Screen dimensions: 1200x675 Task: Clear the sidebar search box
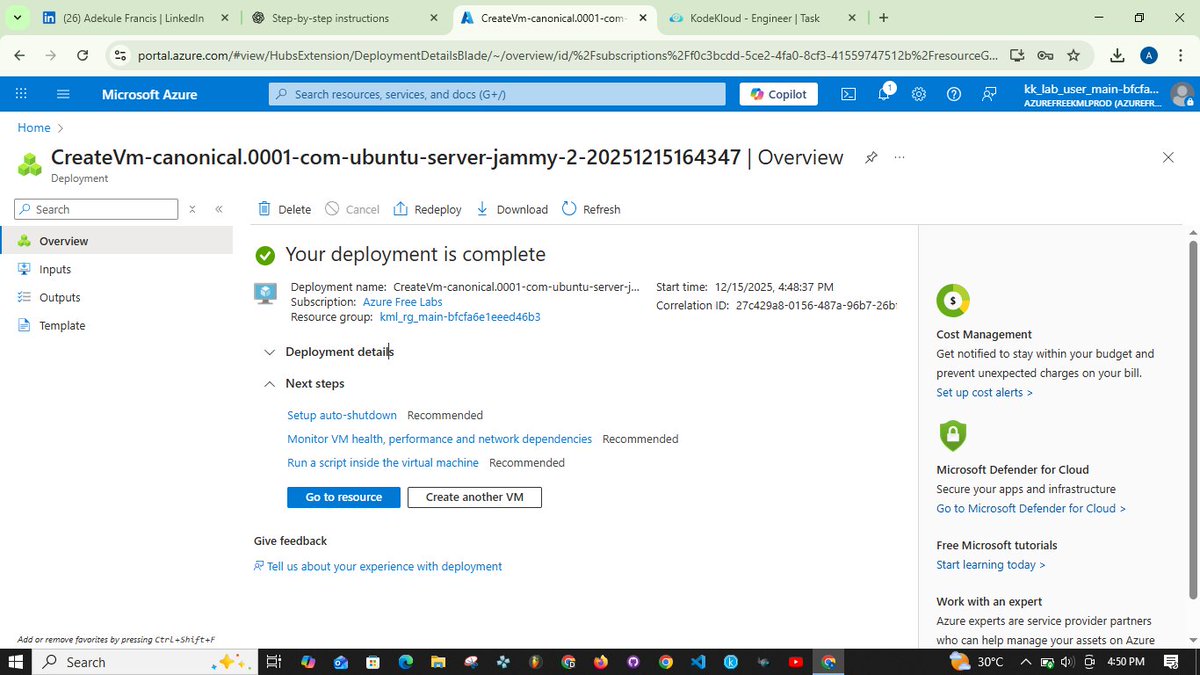coord(192,209)
